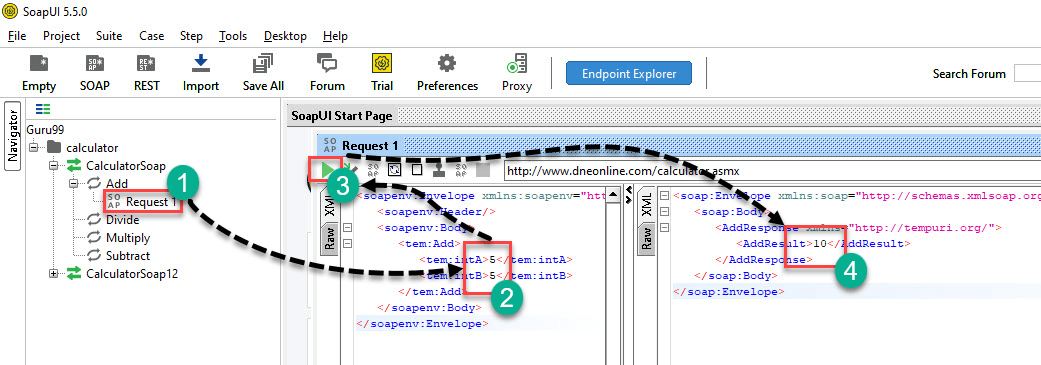This screenshot has width=1041, height=365.
Task: Open Preferences gear icon
Action: click(447, 73)
